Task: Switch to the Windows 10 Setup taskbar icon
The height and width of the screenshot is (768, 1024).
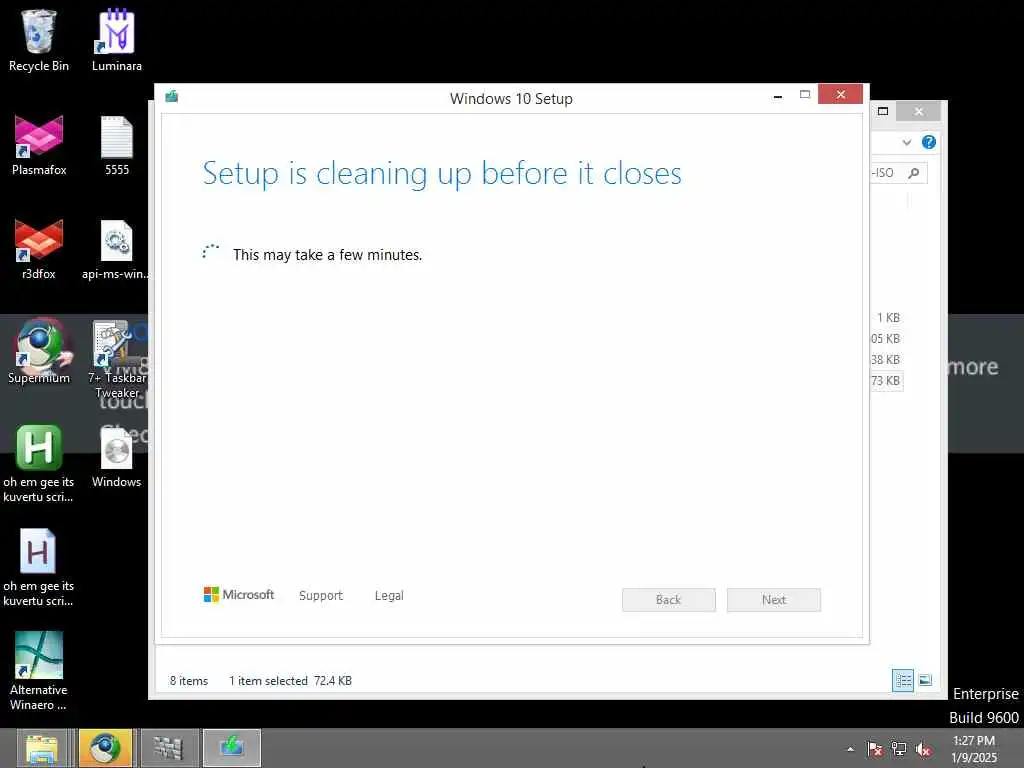Action: pos(232,748)
